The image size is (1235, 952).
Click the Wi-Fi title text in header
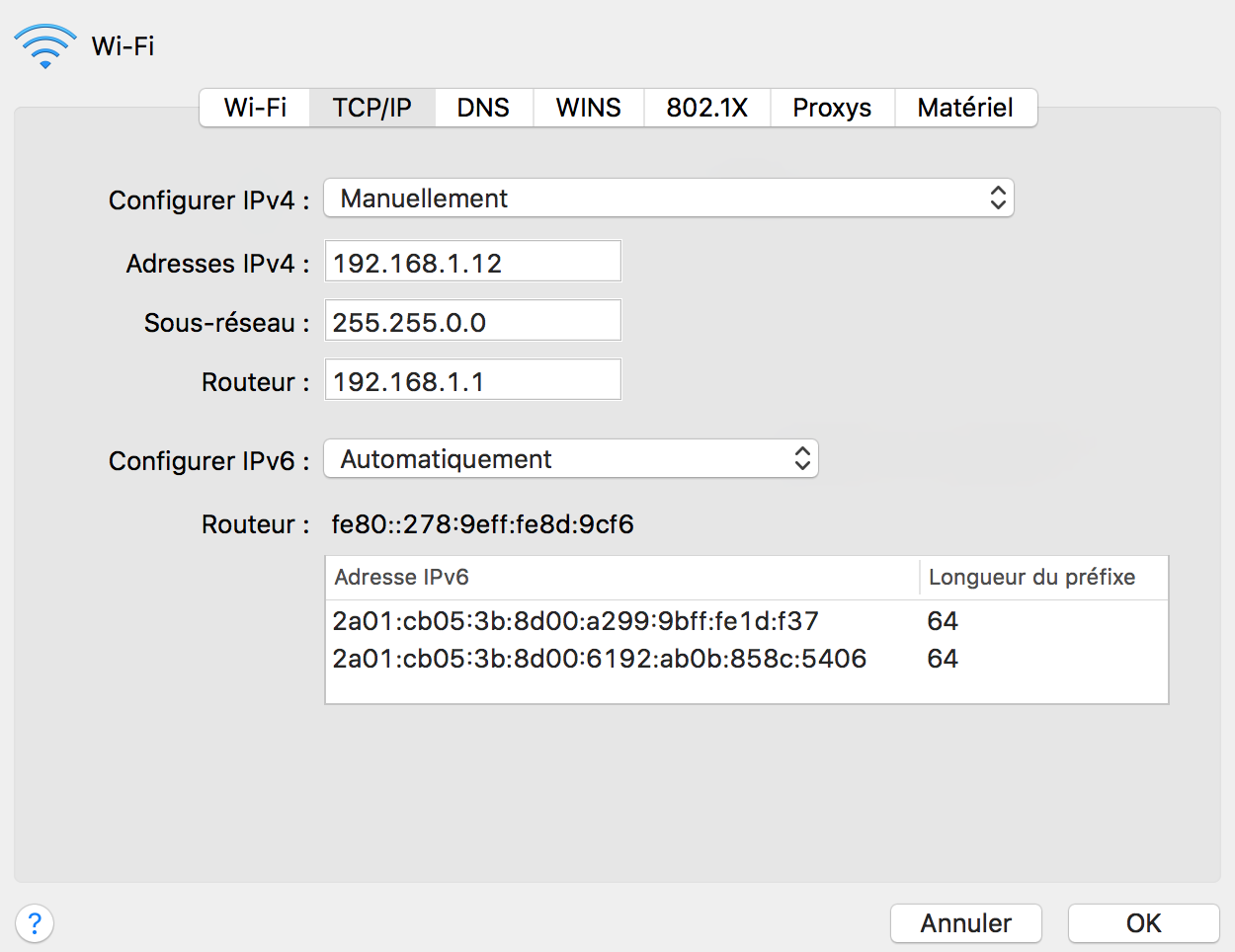point(123,46)
